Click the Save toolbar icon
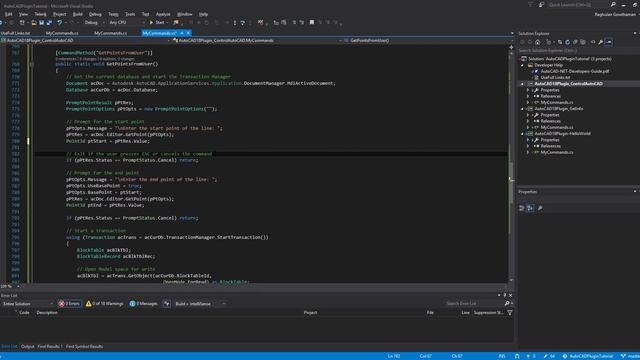This screenshot has height=360, width=640. pyautogui.click(x=42, y=22)
